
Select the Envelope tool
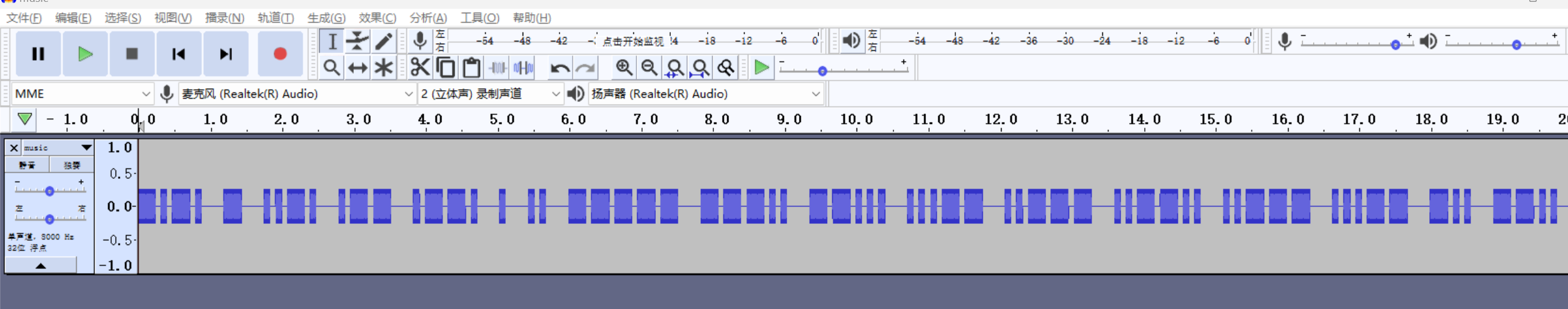(357, 41)
